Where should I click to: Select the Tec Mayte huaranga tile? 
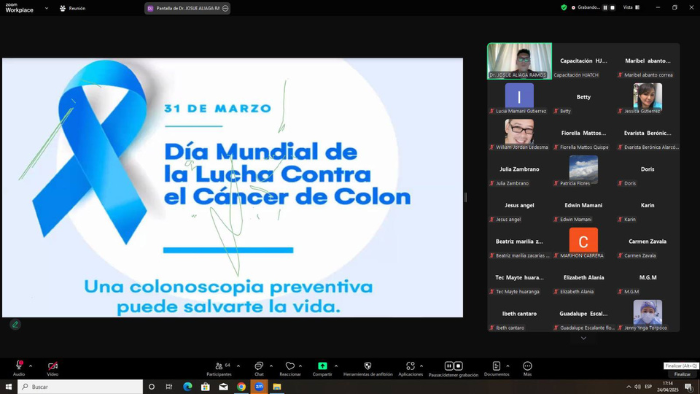(519, 279)
